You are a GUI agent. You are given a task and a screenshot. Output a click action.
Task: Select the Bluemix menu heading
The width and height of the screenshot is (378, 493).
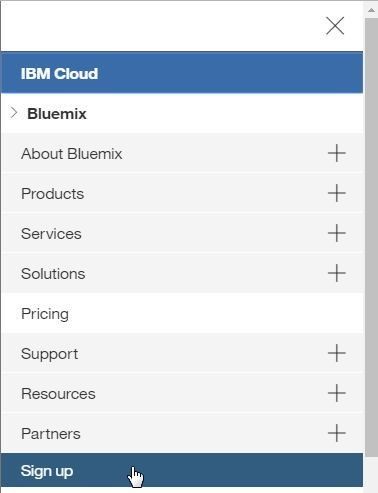[x=57, y=114]
